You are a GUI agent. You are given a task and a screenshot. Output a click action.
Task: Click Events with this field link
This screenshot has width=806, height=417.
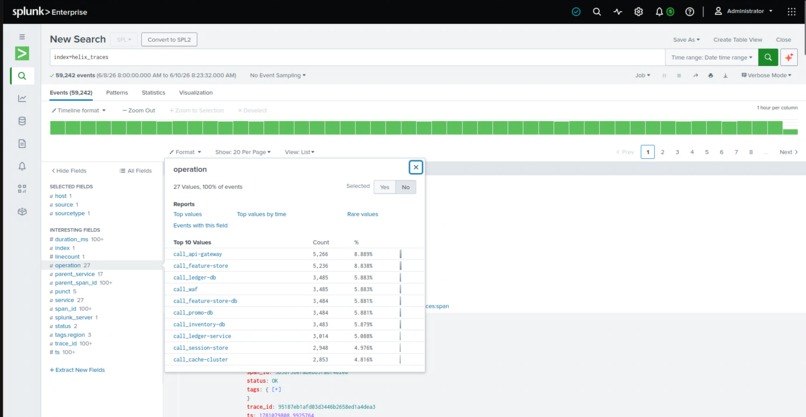pos(200,226)
